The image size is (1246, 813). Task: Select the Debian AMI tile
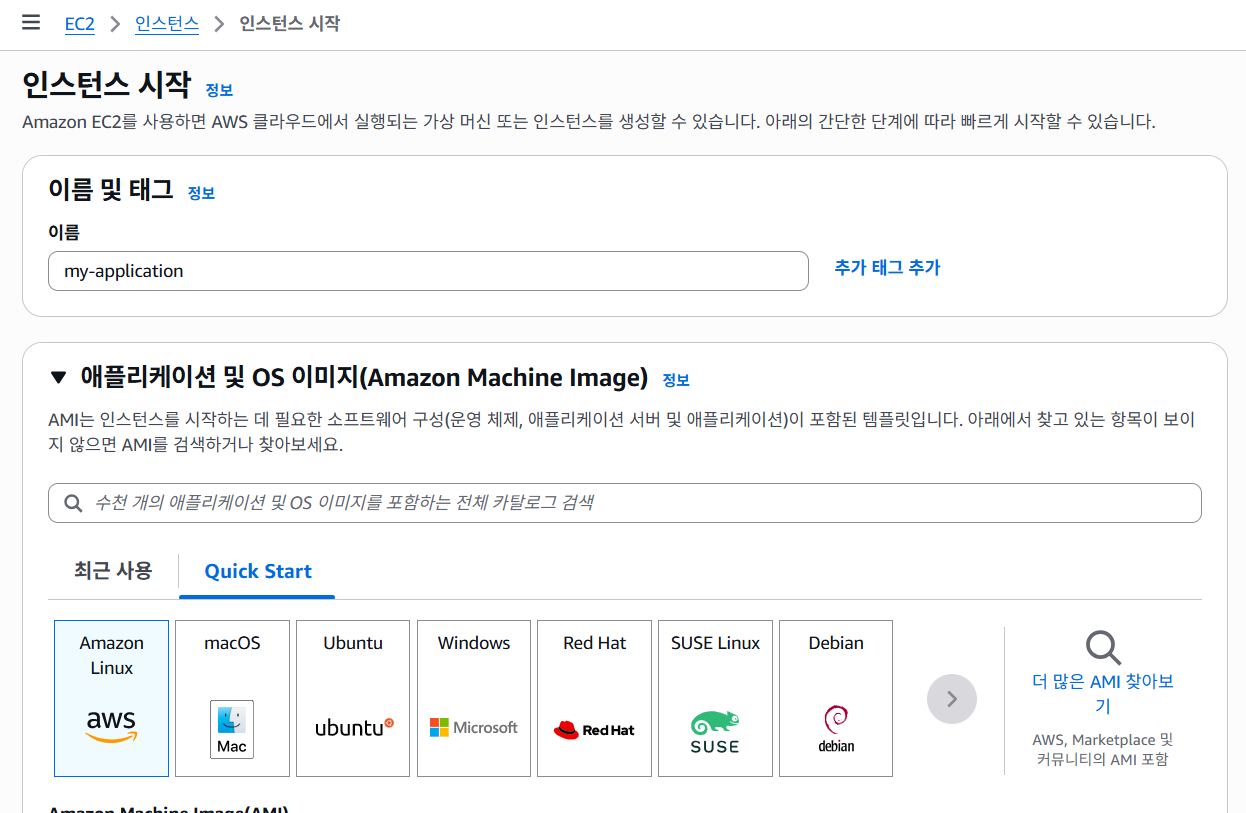(x=836, y=698)
